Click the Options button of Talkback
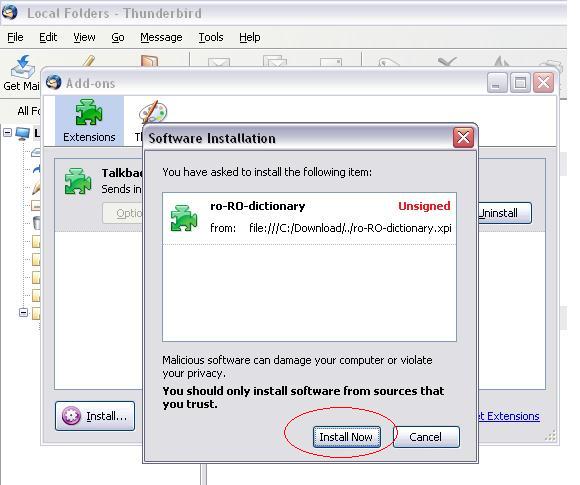 tap(123, 213)
